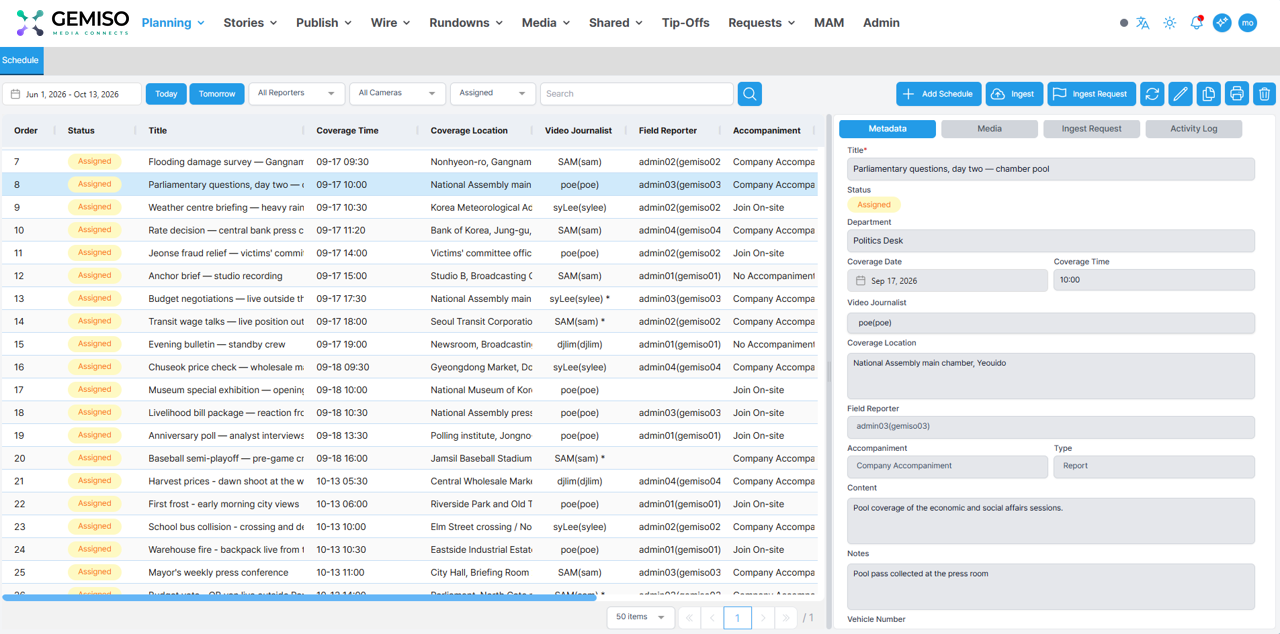Screen dimensions: 1280x634
Task: Go to next page arrow
Action: tap(763, 618)
